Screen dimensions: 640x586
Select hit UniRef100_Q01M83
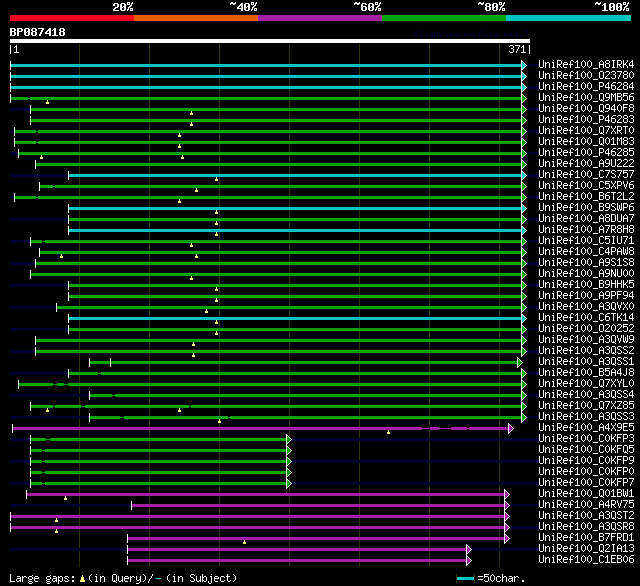586,142
